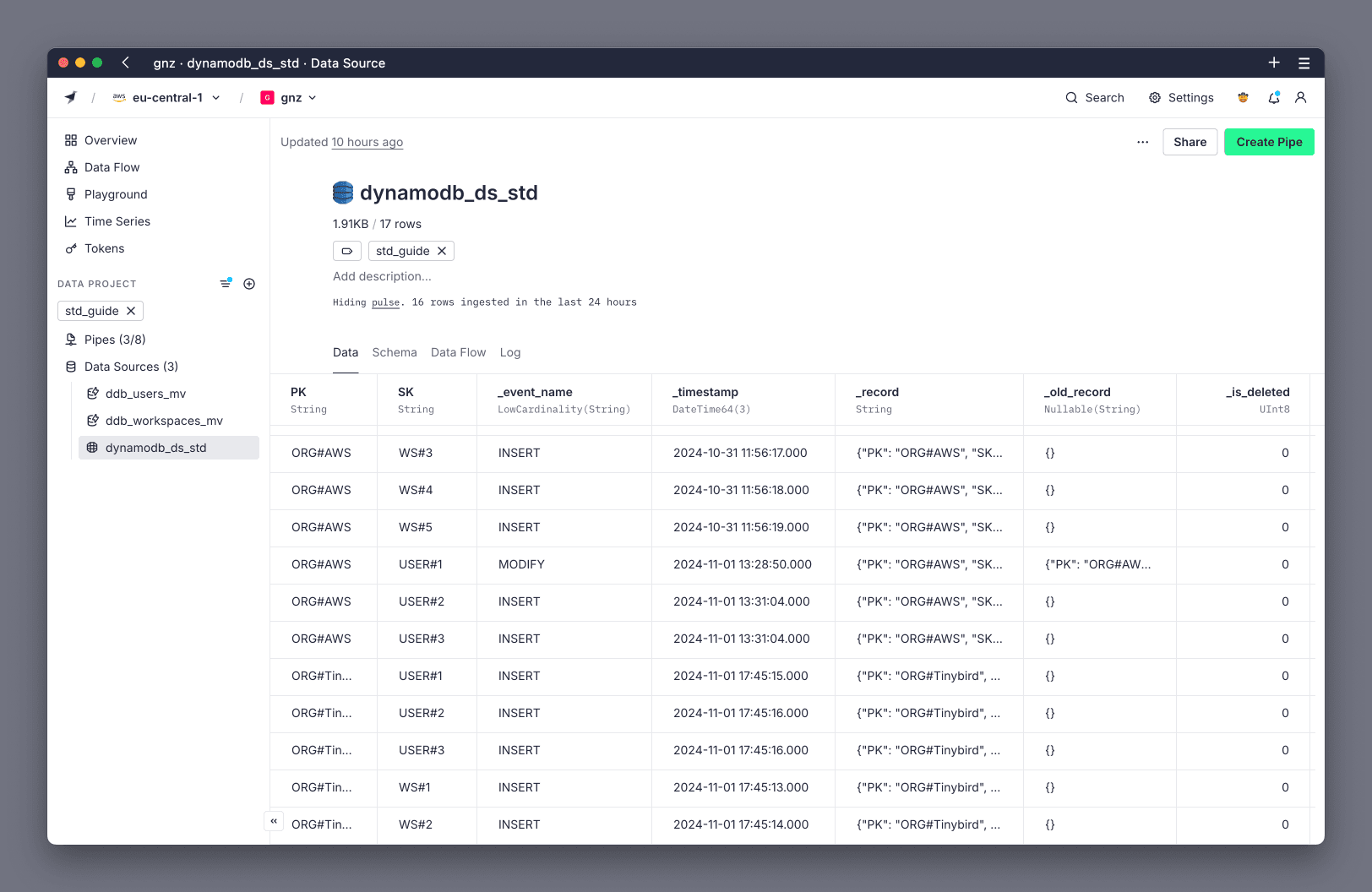Select the ddb_users_mv data source

click(x=144, y=394)
